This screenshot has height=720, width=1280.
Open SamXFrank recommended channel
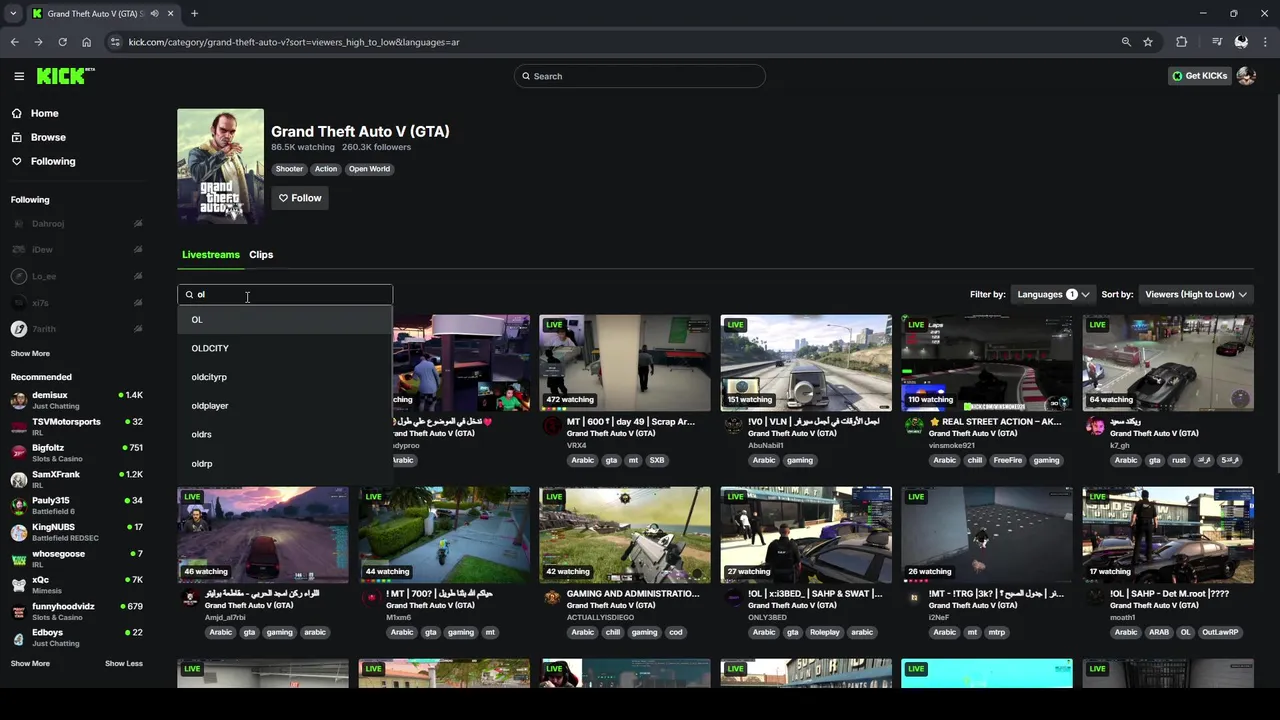[x=77, y=478]
